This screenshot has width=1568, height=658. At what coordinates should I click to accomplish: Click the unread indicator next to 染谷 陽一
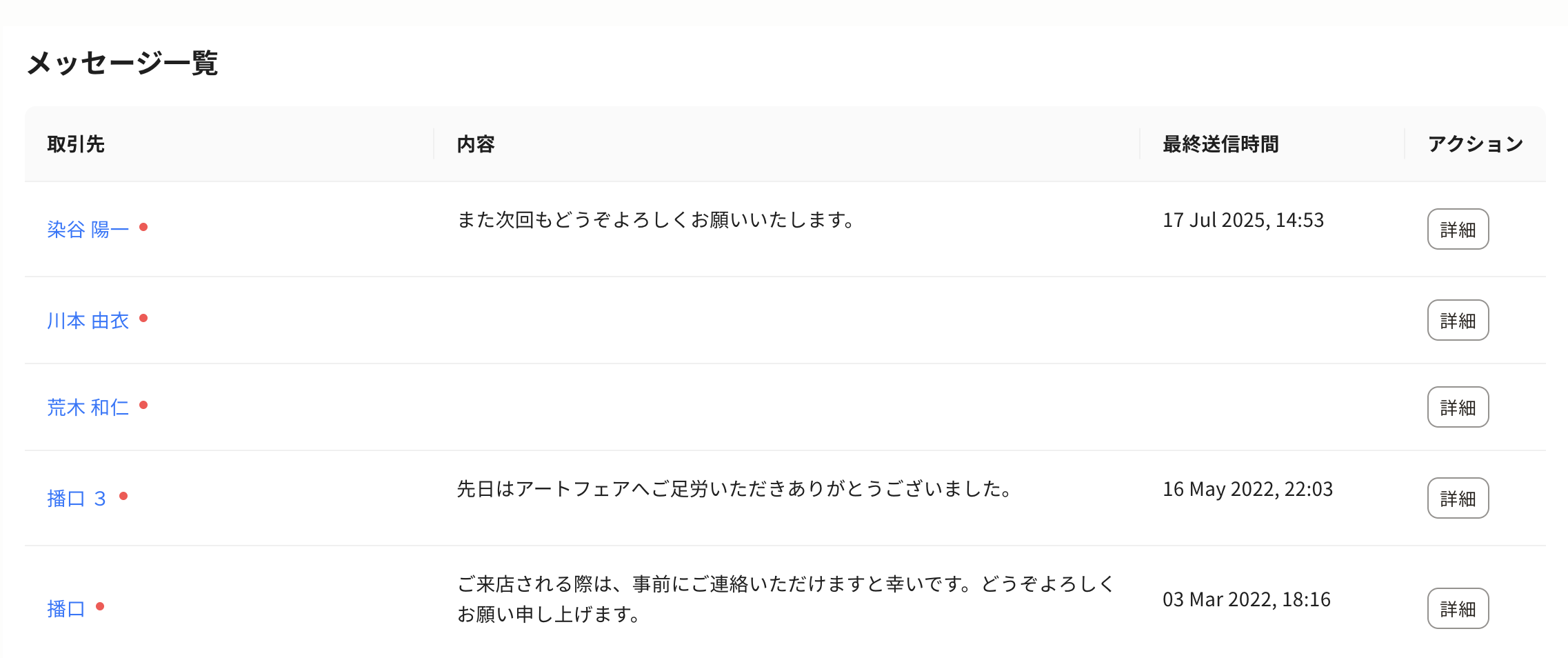[144, 228]
